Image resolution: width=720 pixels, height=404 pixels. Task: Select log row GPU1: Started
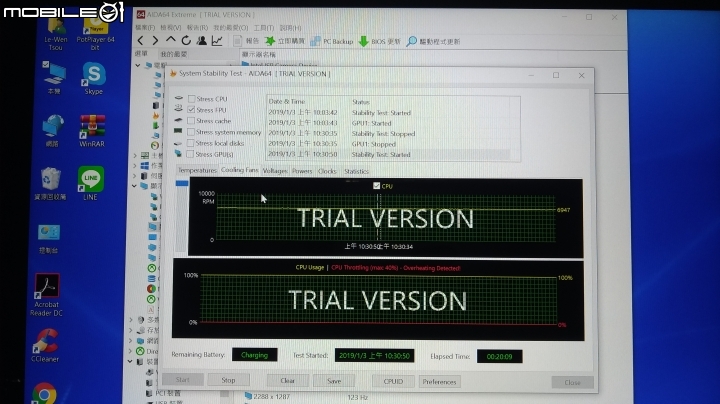tap(388, 123)
